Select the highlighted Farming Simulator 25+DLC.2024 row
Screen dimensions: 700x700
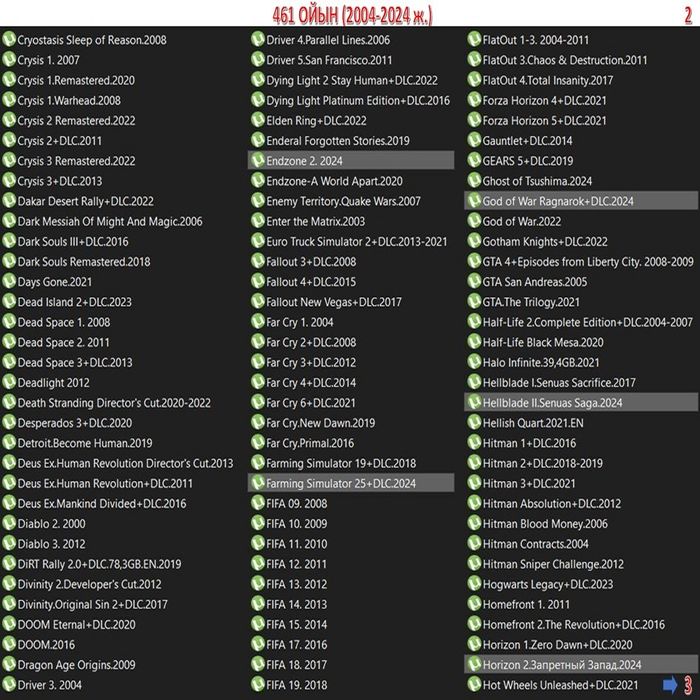point(351,483)
